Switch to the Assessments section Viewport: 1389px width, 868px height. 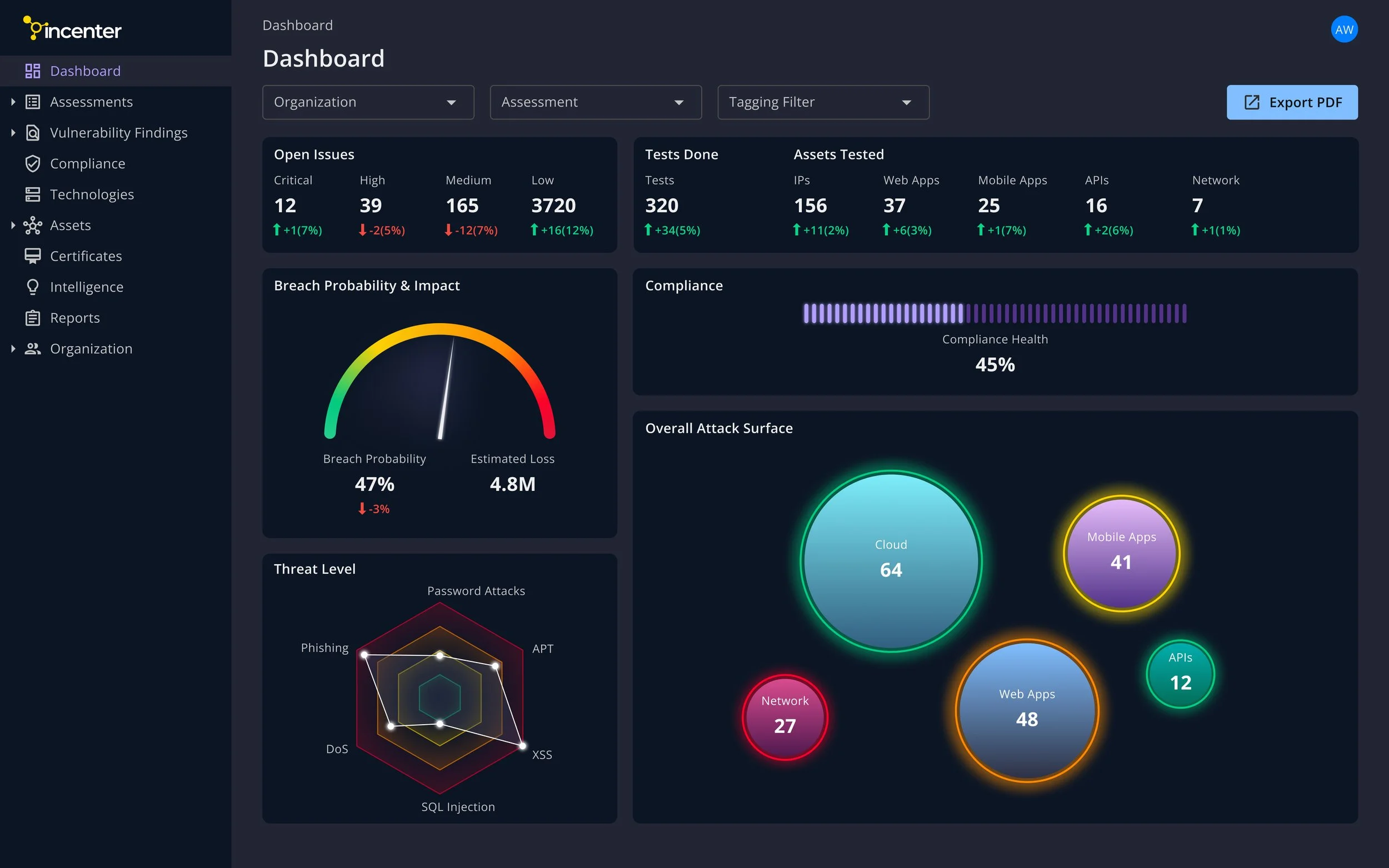(91, 102)
